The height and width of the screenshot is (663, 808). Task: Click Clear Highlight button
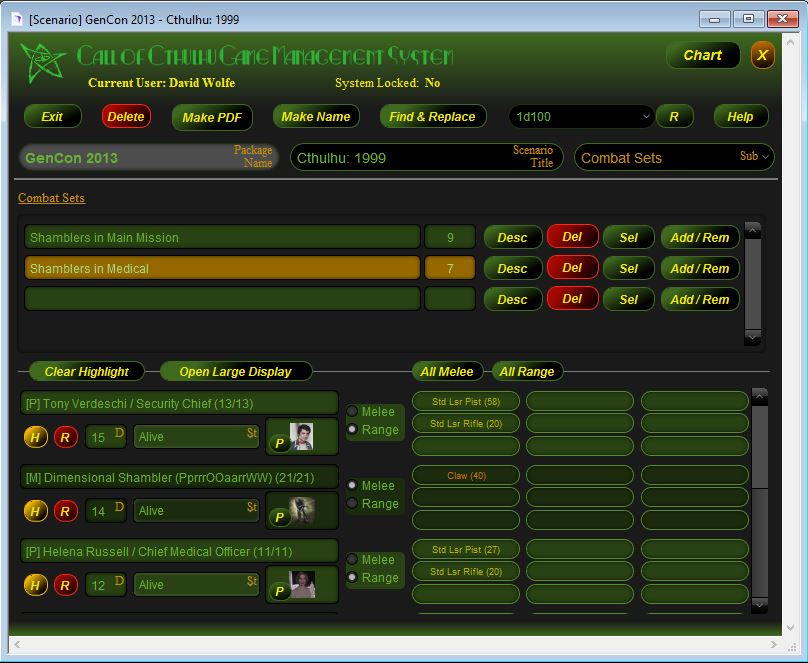[x=87, y=371]
